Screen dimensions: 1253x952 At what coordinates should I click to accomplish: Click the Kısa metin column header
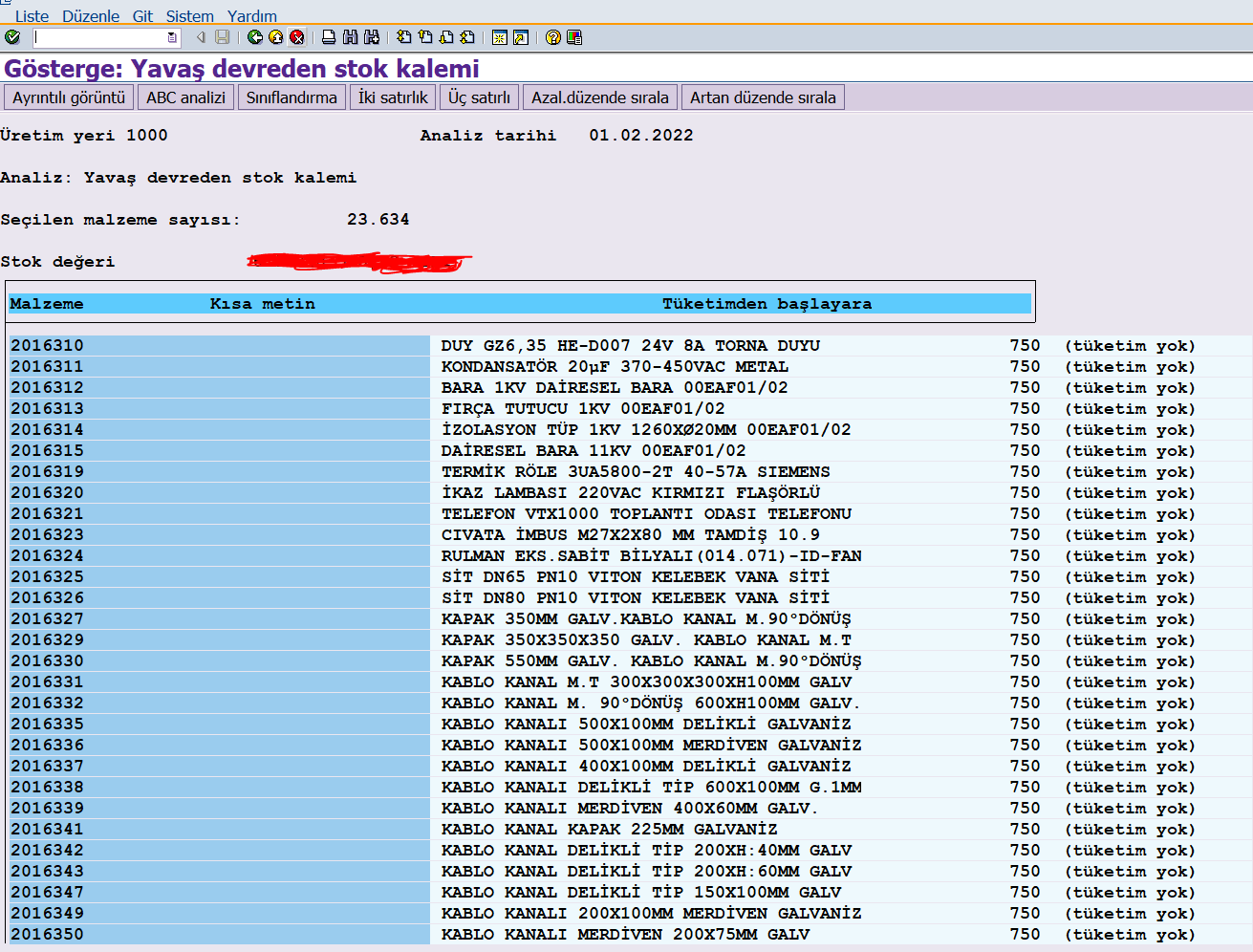click(x=263, y=304)
